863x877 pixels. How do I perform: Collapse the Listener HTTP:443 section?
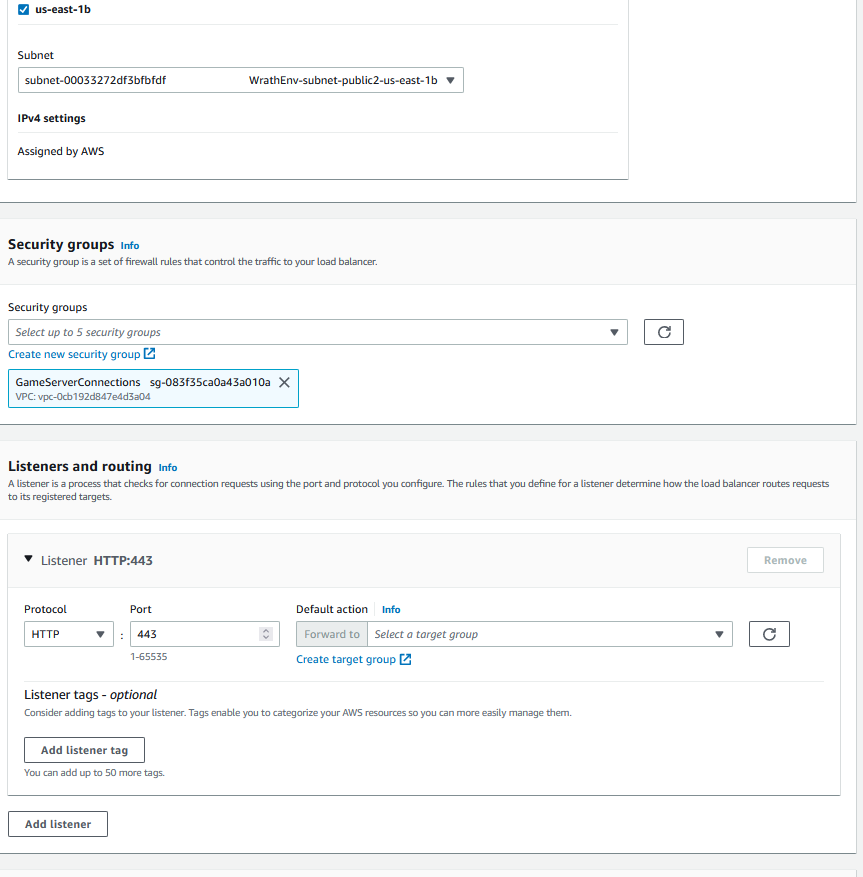pyautogui.click(x=29, y=560)
